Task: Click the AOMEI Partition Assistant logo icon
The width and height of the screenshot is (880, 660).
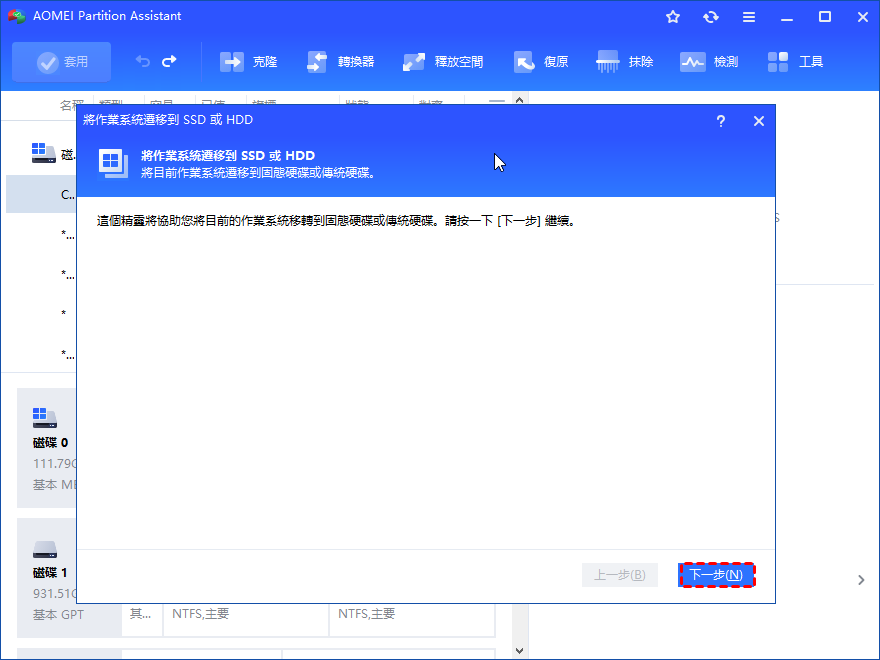Action: [17, 16]
